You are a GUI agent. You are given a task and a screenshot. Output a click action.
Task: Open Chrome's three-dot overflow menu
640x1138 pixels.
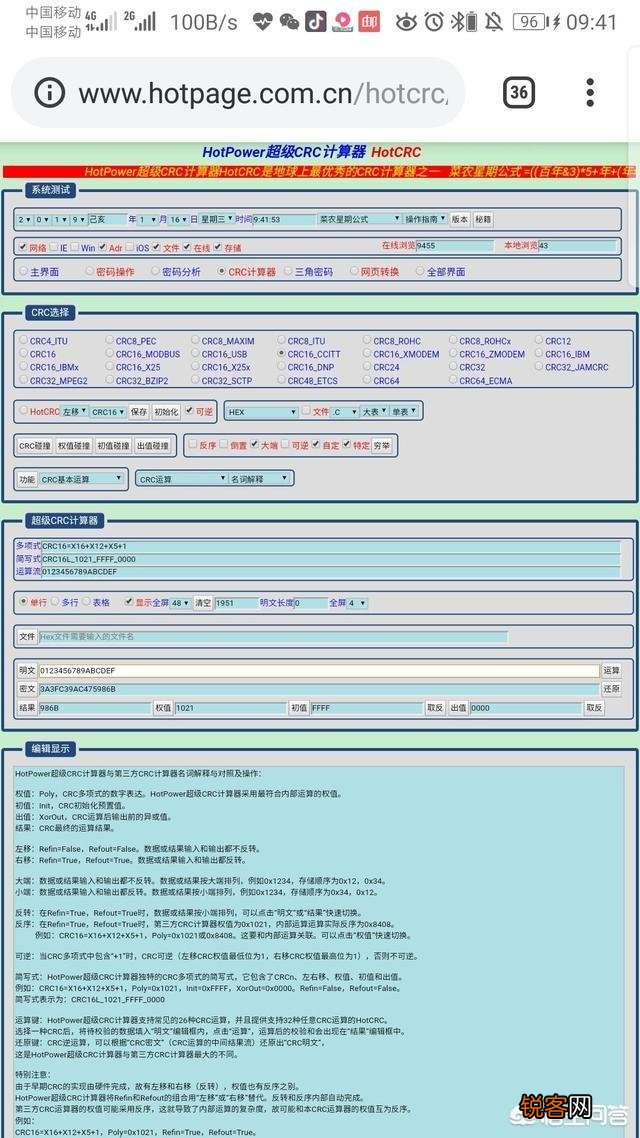590,93
